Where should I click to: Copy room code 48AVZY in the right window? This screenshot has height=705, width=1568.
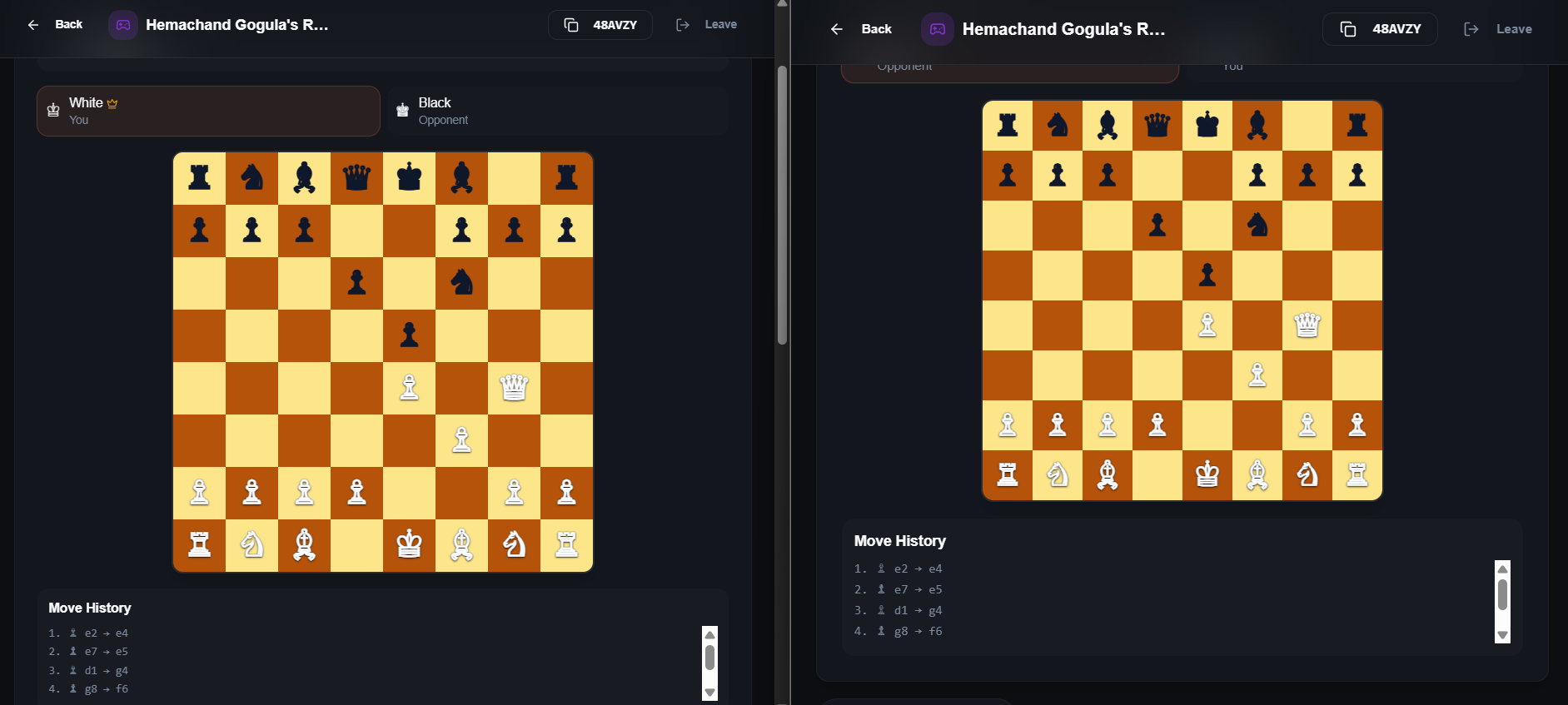point(1380,29)
